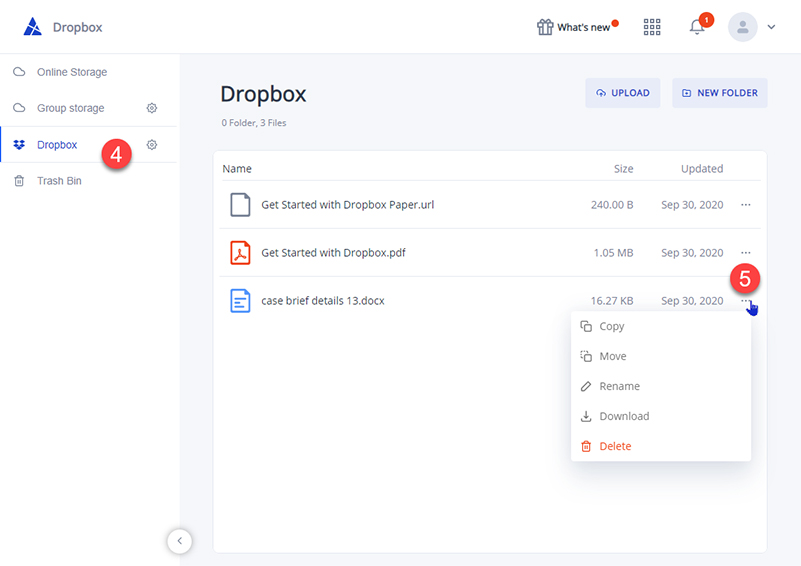Open more options for Dropbox Paper.url

746,205
